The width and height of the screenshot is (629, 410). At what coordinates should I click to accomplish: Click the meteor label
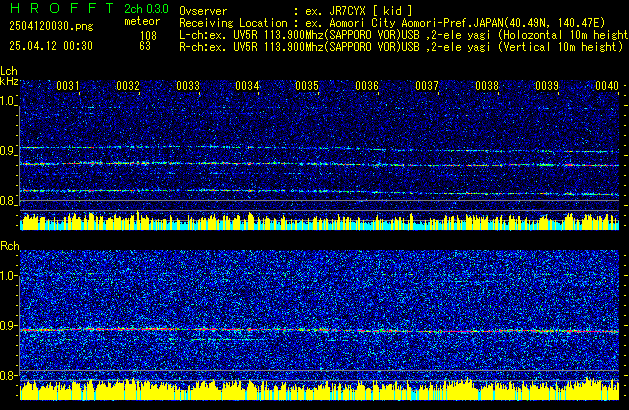(x=142, y=21)
